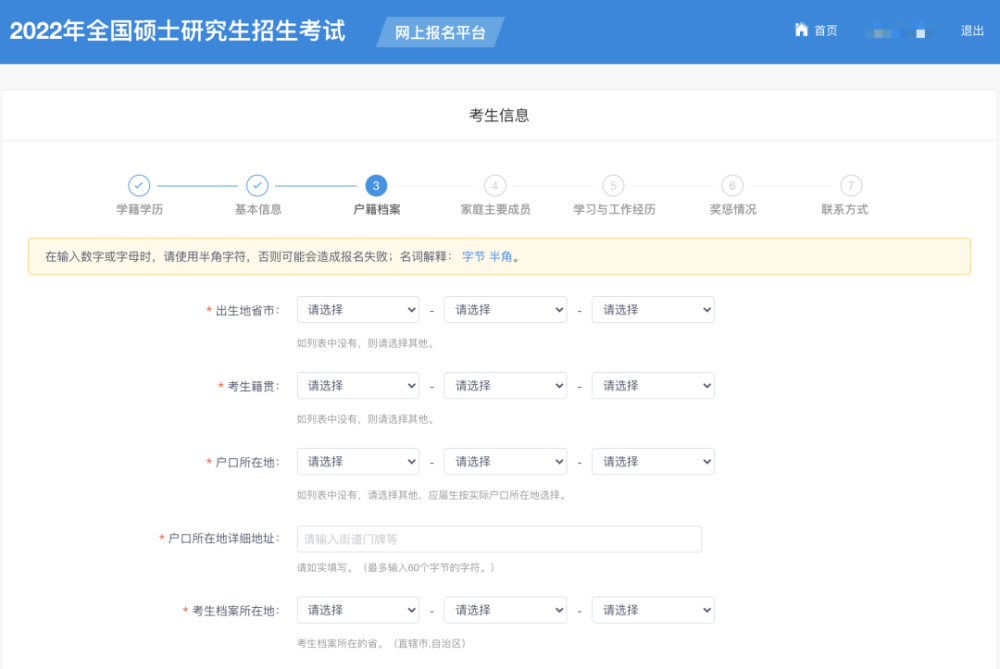1000x669 pixels.
Task: Open the third 考生籍贯 dropdown
Action: [653, 386]
